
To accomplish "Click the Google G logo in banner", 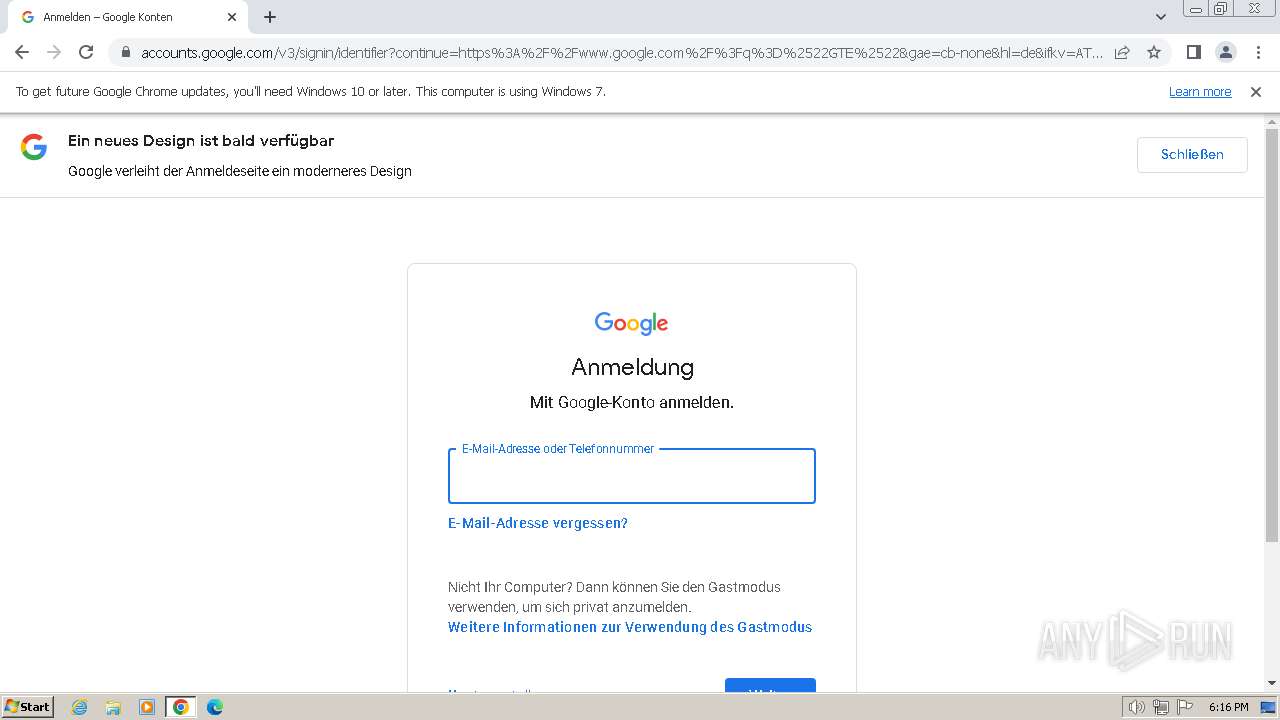I will [x=34, y=147].
